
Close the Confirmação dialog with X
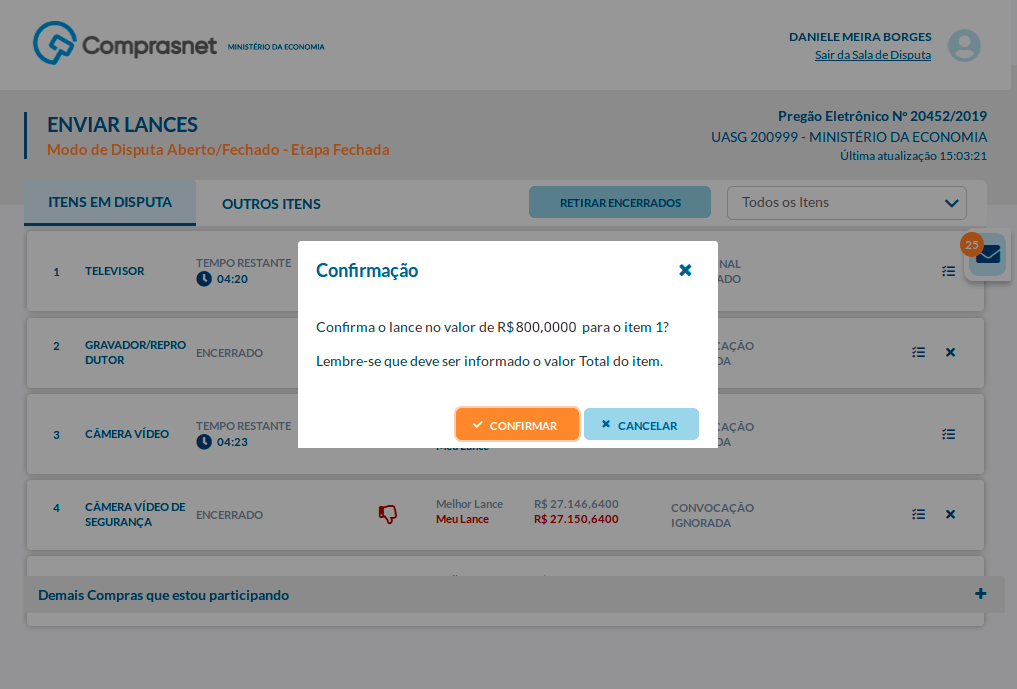tap(685, 270)
